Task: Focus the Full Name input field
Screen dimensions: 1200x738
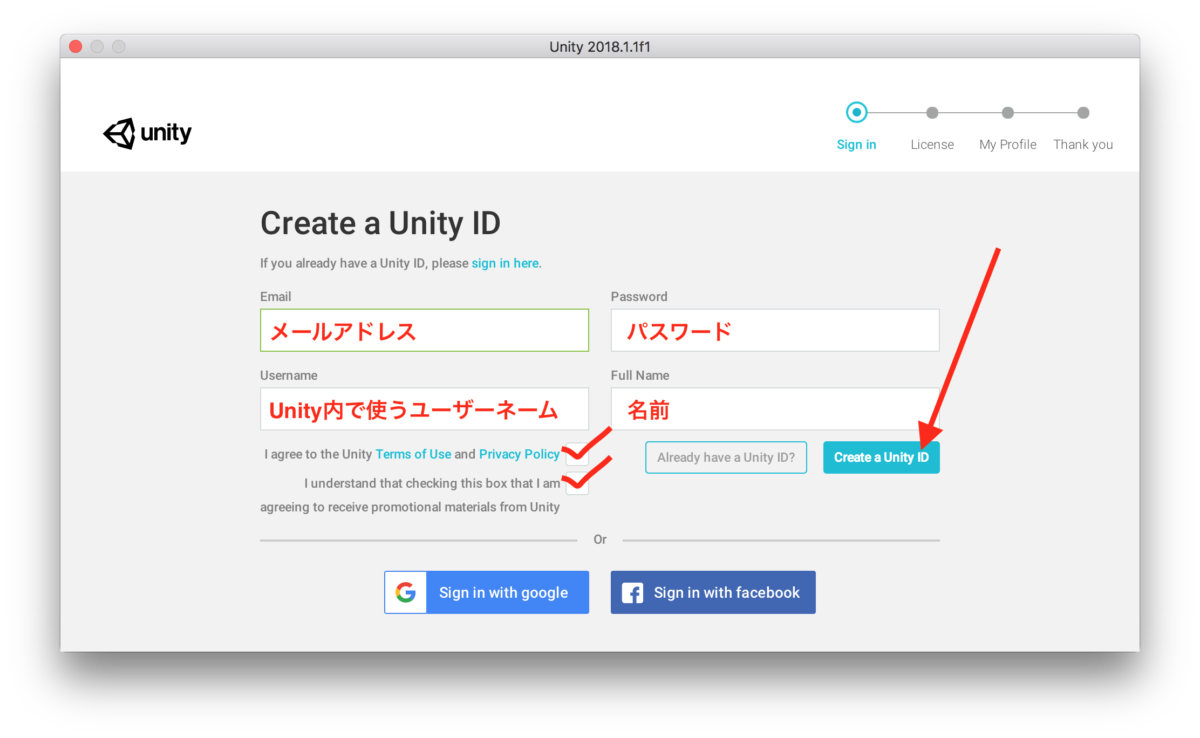Action: pyautogui.click(x=775, y=409)
